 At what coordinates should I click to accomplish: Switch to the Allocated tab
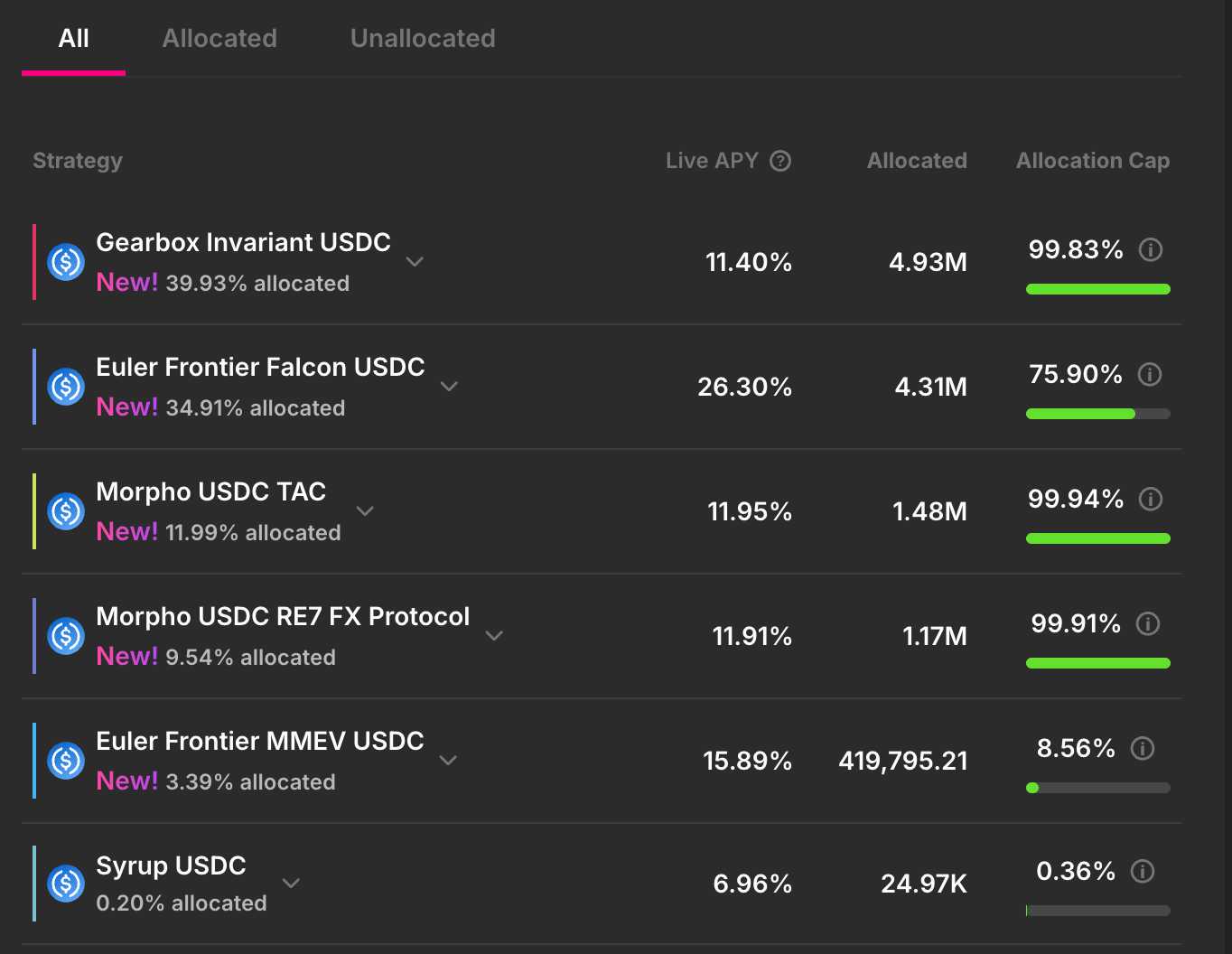pyautogui.click(x=219, y=38)
